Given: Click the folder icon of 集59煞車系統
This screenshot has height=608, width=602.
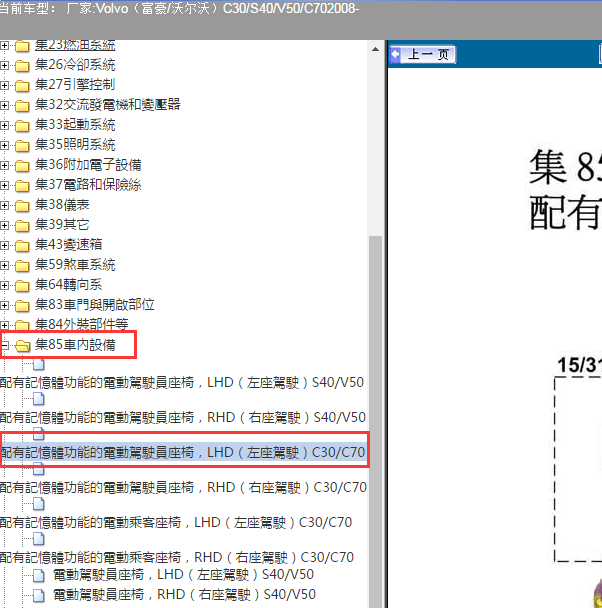Looking at the screenshot, I should (x=22, y=266).
